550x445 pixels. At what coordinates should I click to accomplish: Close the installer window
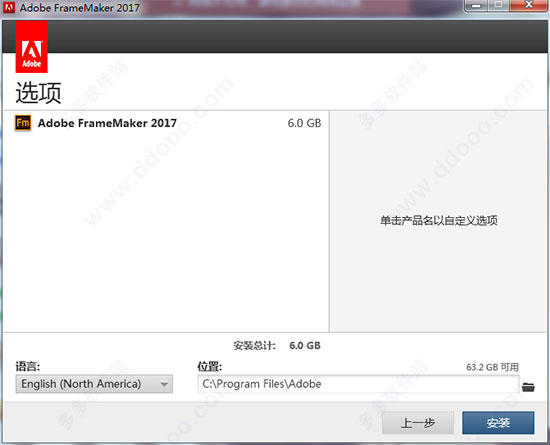tap(529, 5)
